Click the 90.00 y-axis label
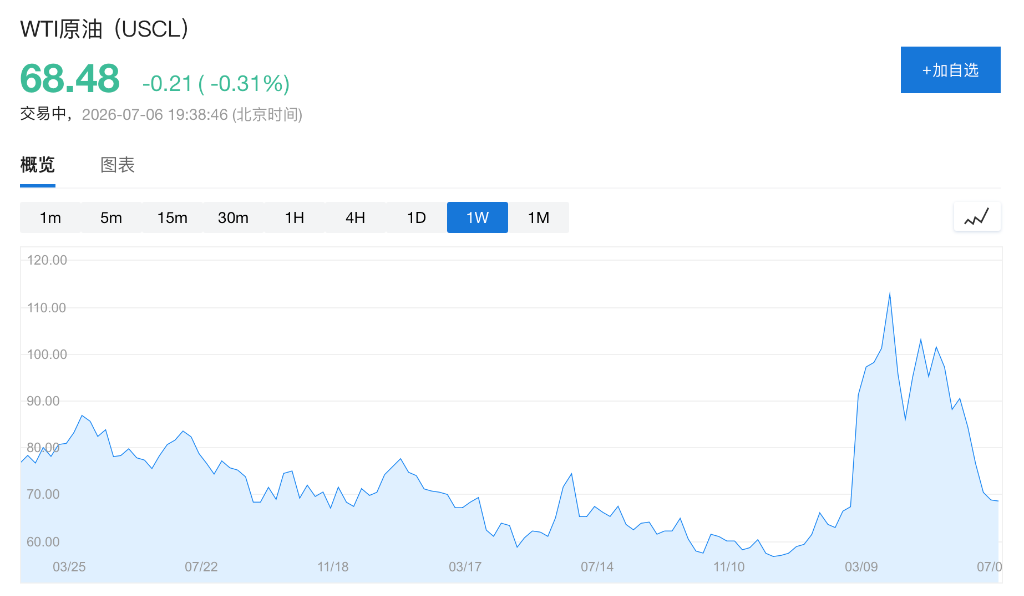 click(43, 401)
